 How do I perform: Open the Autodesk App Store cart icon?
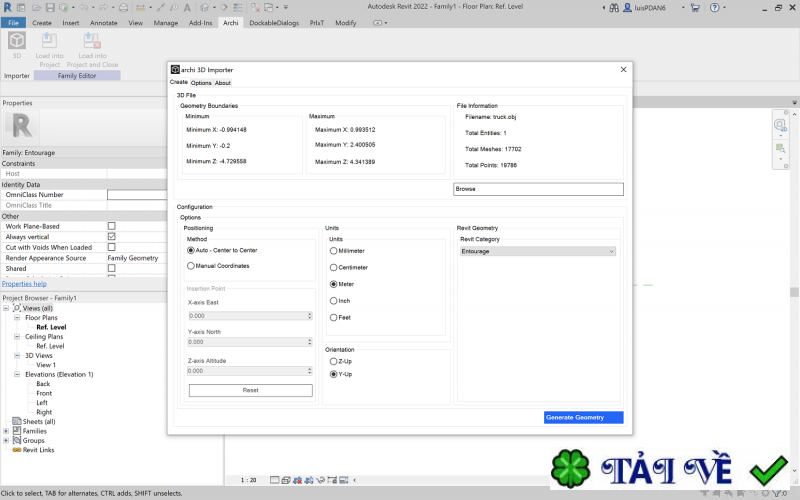[695, 8]
